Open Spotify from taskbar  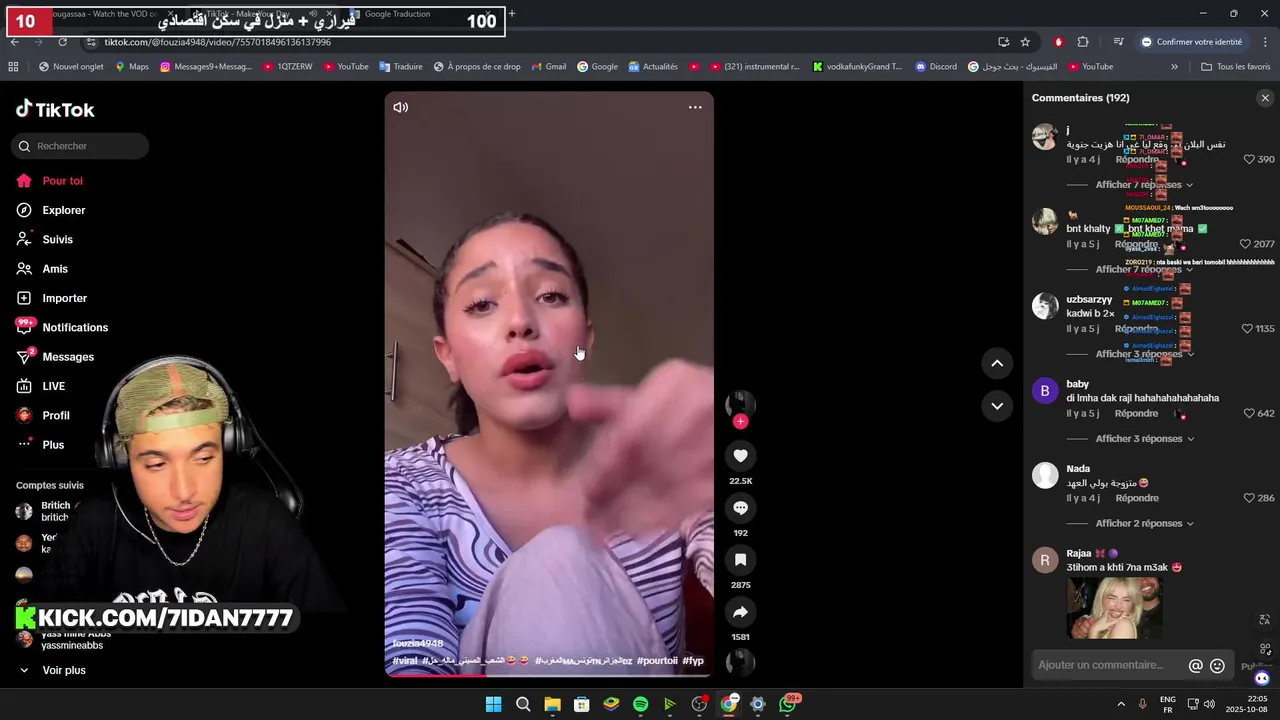pos(640,704)
